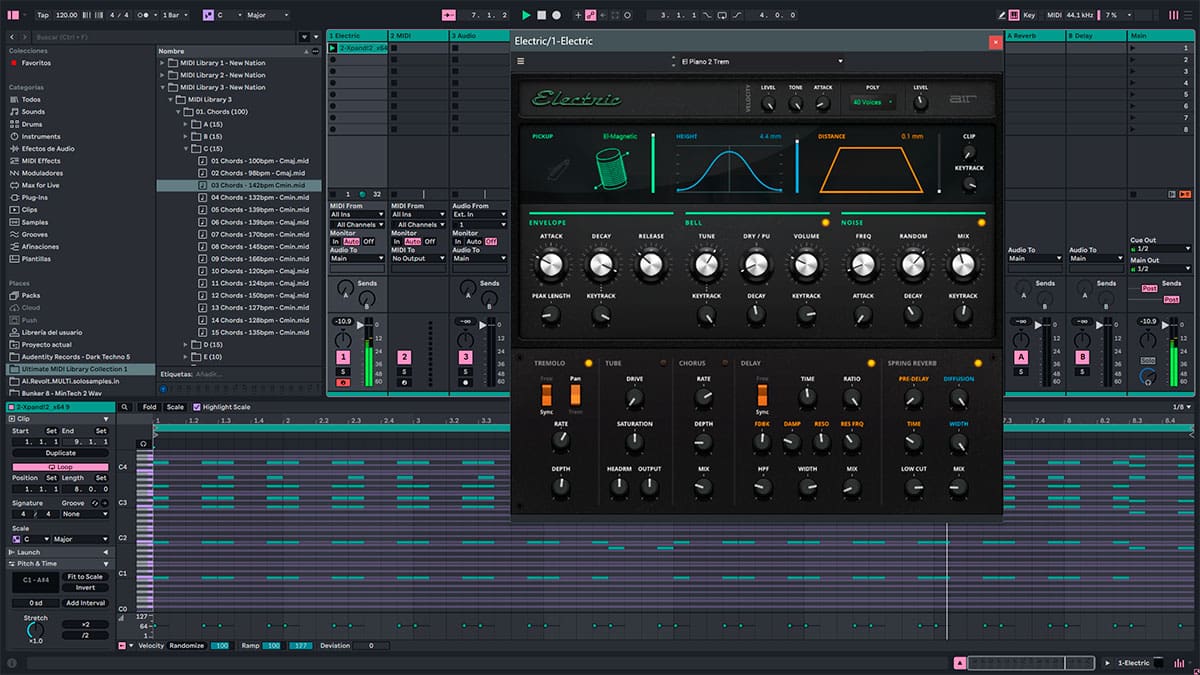
Task: Click the Info view icon at bottom left
Action: (x=10, y=663)
